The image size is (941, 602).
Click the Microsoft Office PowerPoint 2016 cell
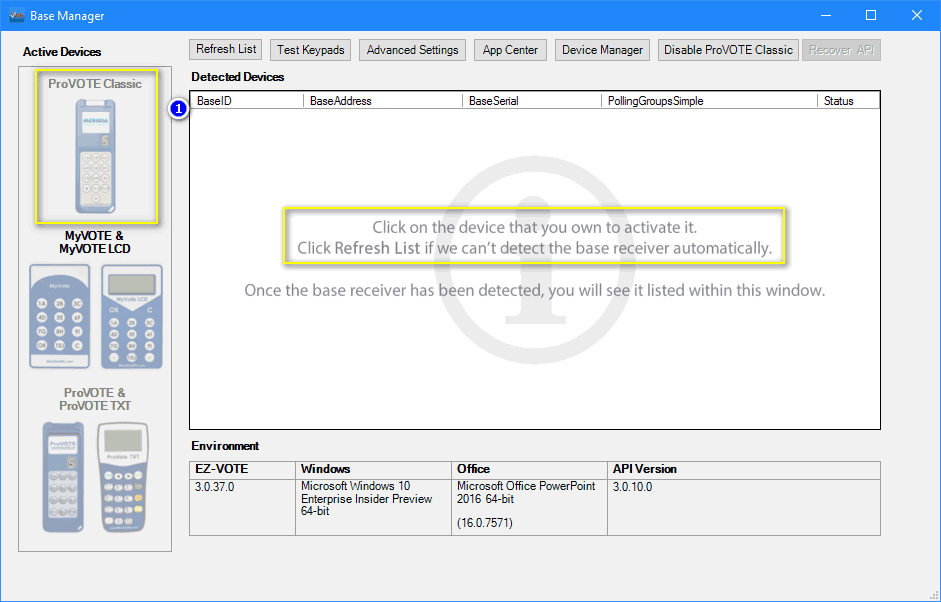(x=529, y=507)
